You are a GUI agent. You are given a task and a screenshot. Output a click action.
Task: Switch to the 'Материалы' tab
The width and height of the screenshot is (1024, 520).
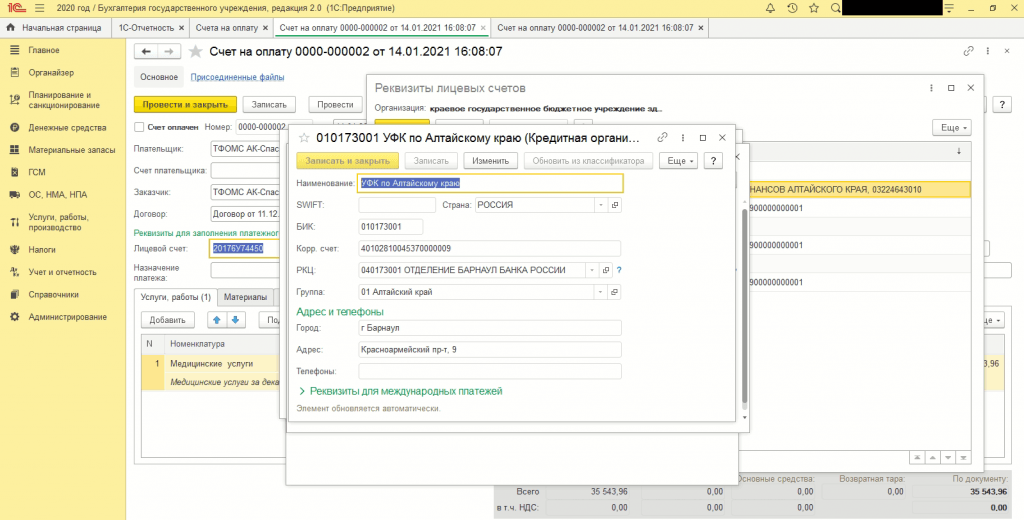tap(245, 297)
